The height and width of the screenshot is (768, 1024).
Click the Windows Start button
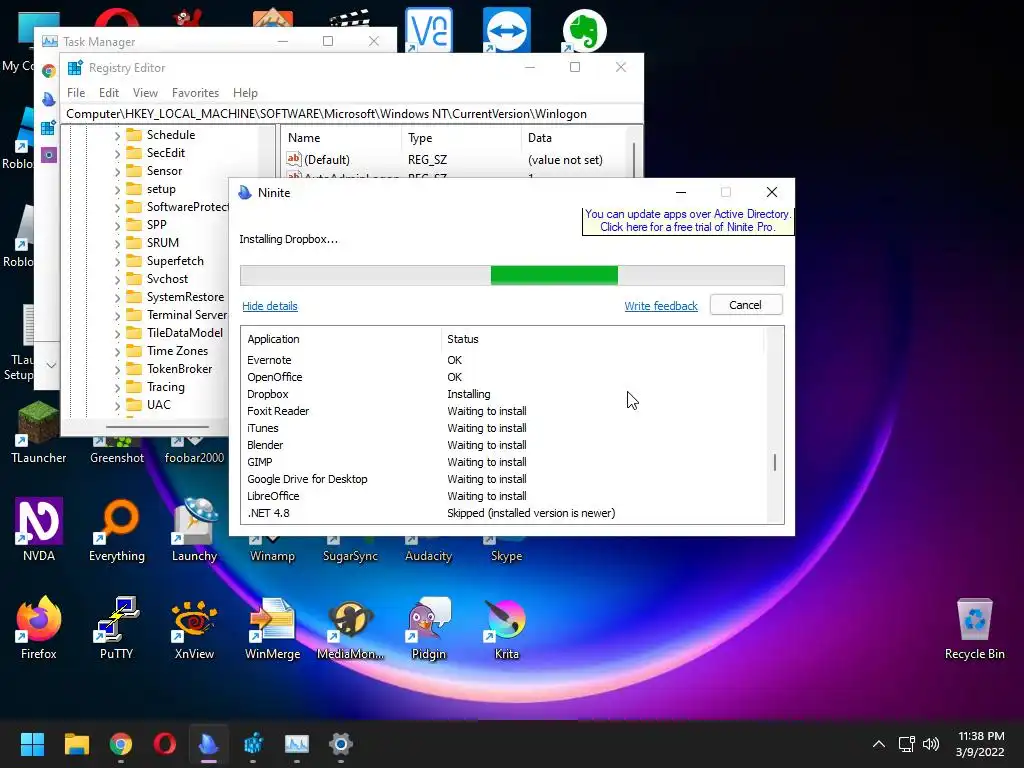pos(32,744)
